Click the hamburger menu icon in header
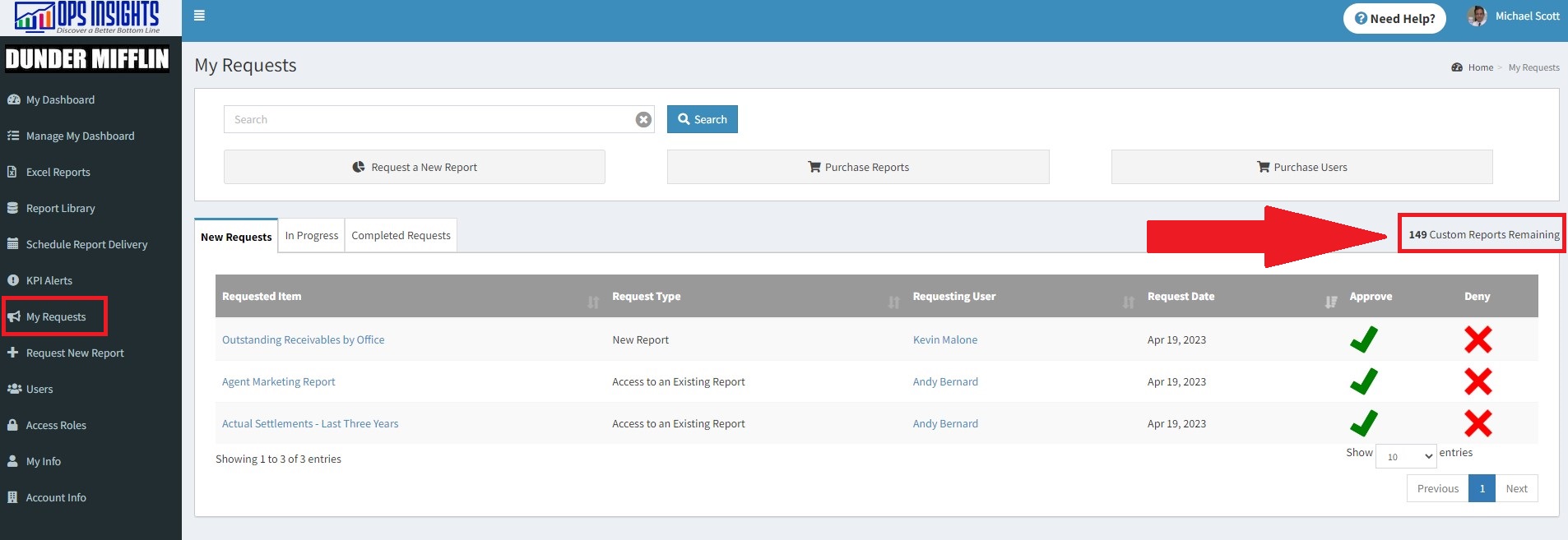This screenshot has width=1568, height=540. coord(199,16)
